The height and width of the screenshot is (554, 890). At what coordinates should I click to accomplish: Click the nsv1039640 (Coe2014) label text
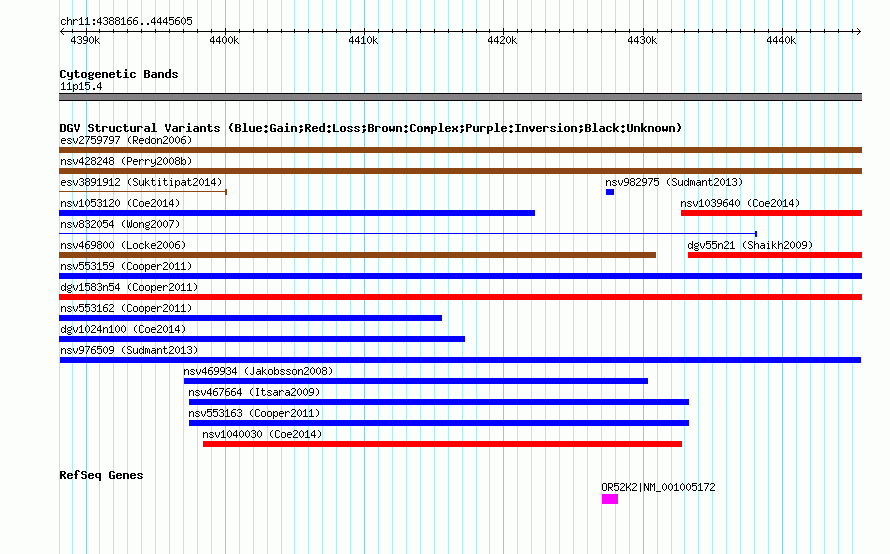pyautogui.click(x=740, y=203)
